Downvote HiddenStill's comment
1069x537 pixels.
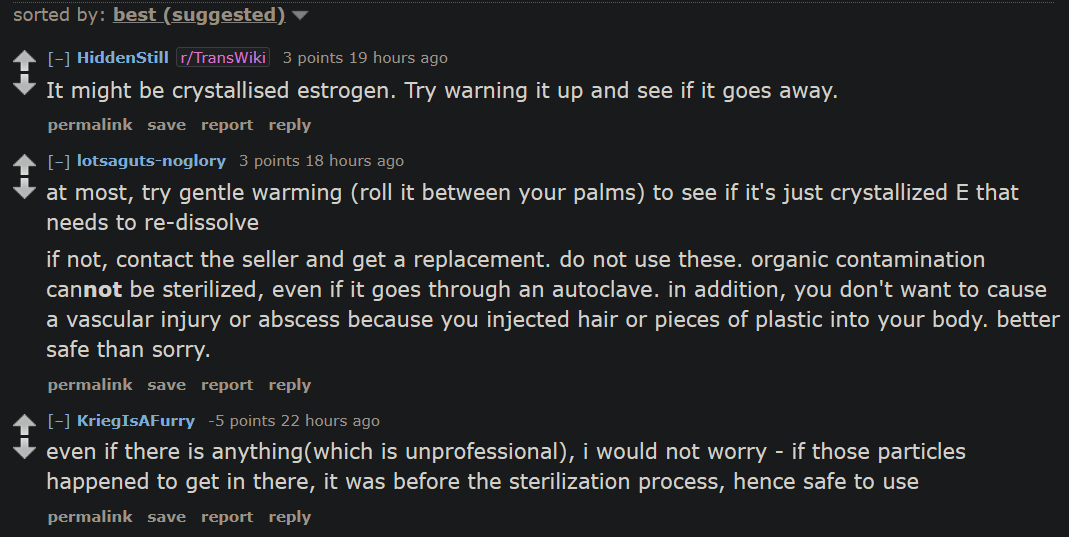tap(24, 85)
